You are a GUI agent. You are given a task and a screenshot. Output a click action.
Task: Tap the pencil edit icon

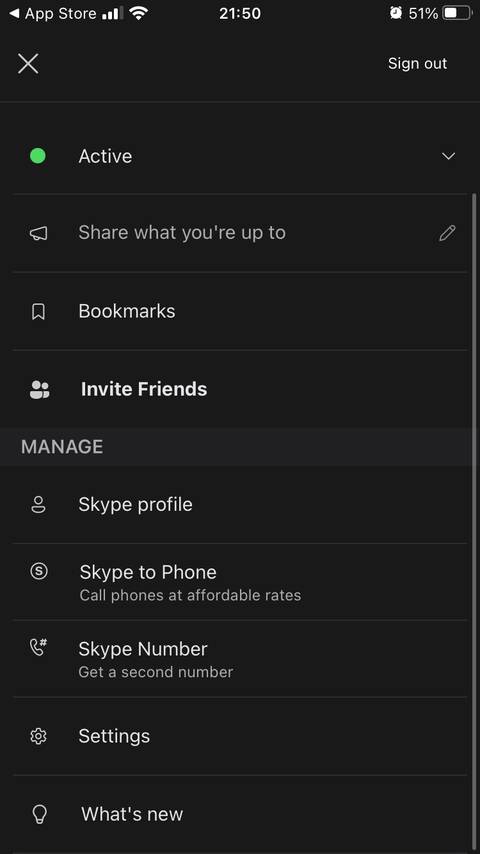(x=447, y=233)
